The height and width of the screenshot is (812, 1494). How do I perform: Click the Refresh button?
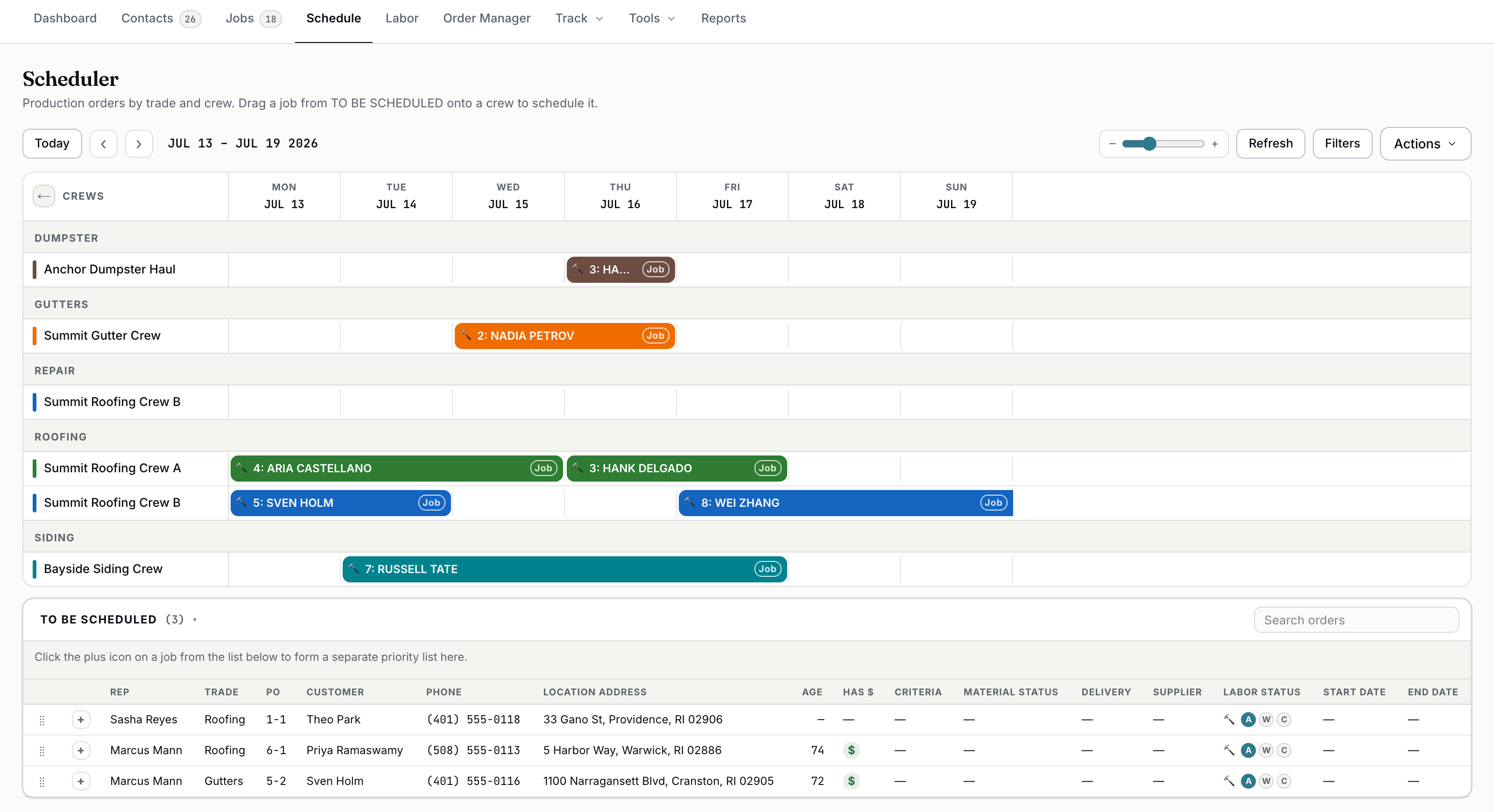coord(1270,144)
